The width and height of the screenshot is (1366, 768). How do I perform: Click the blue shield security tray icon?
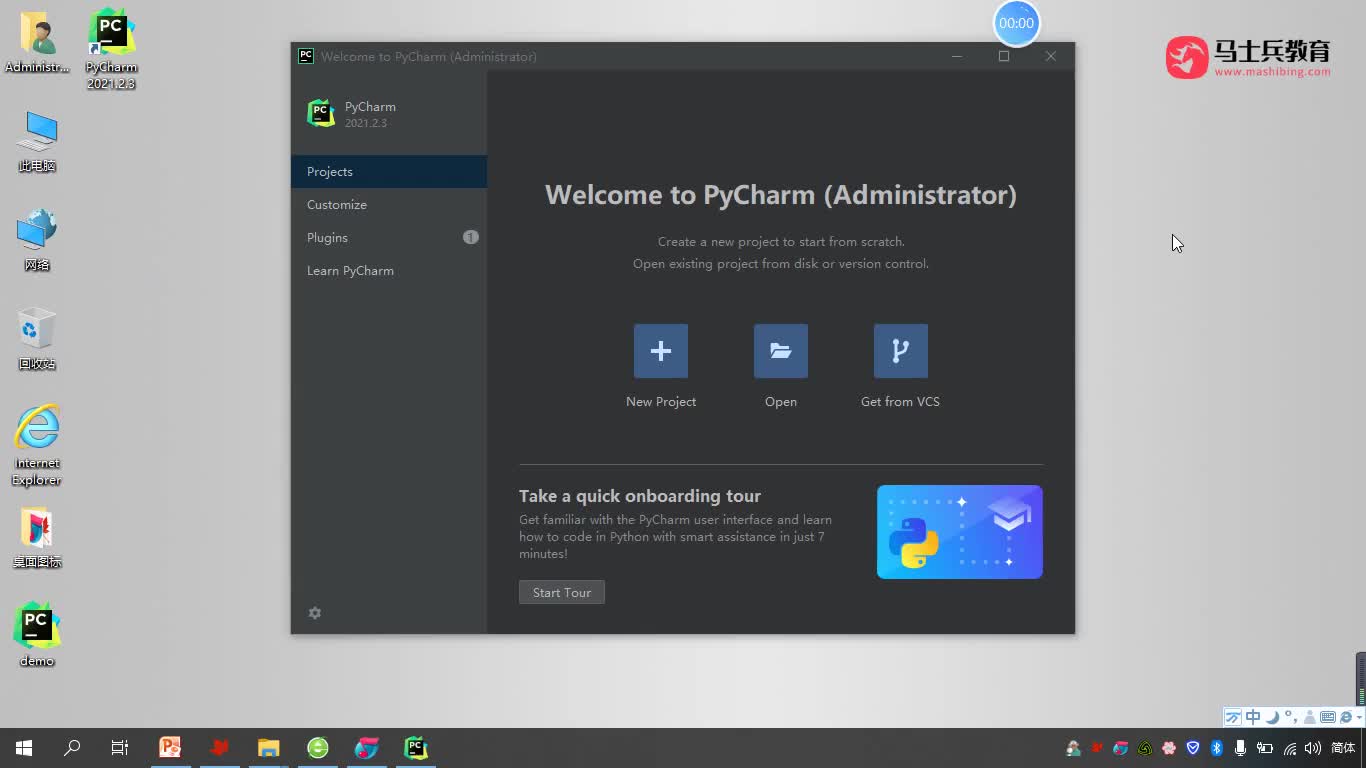pyautogui.click(x=1193, y=748)
